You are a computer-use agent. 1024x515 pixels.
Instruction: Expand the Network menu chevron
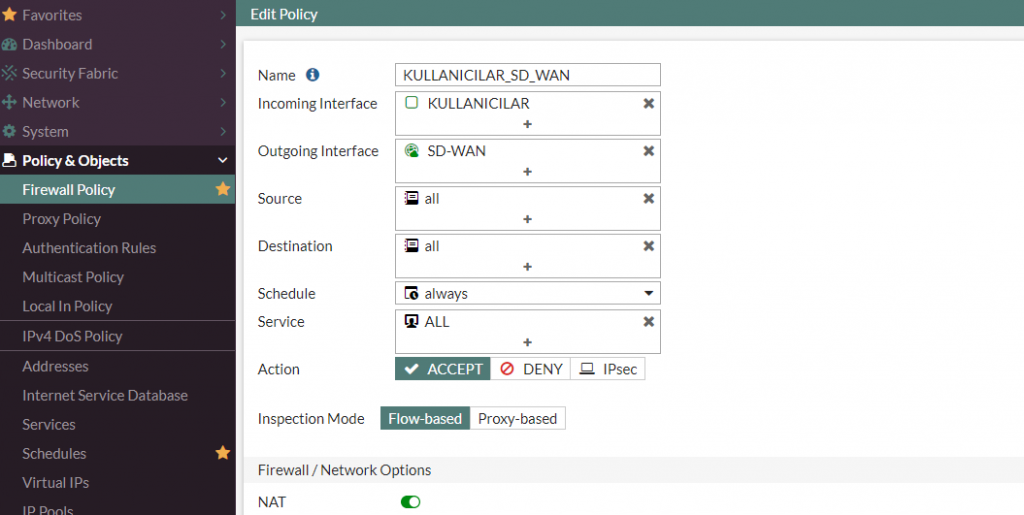coord(223,102)
